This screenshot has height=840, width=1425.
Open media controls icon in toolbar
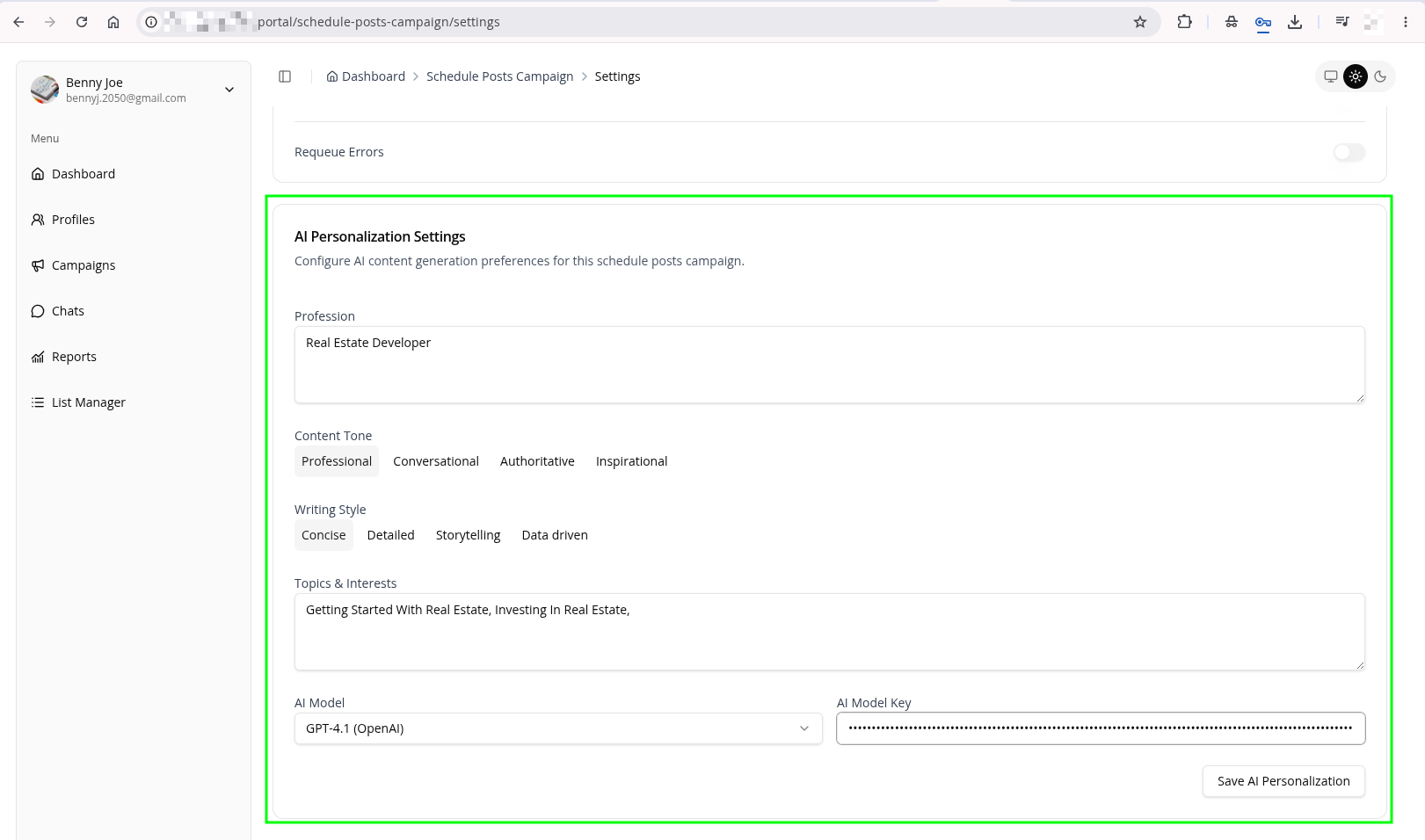click(1342, 22)
